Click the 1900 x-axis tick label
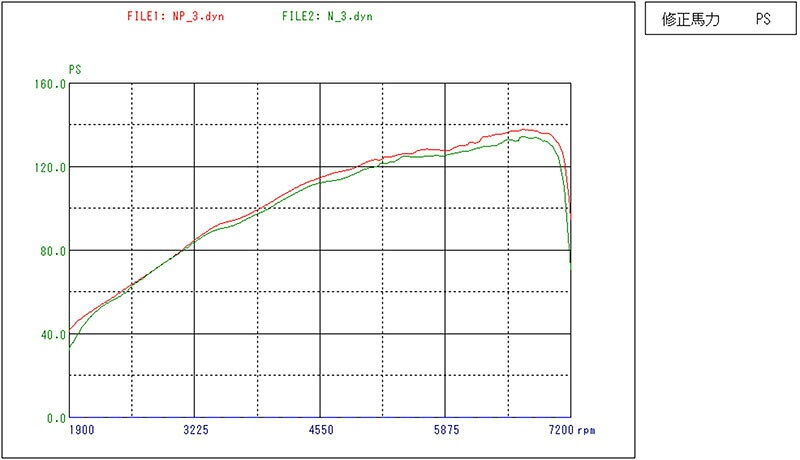 tap(82, 431)
